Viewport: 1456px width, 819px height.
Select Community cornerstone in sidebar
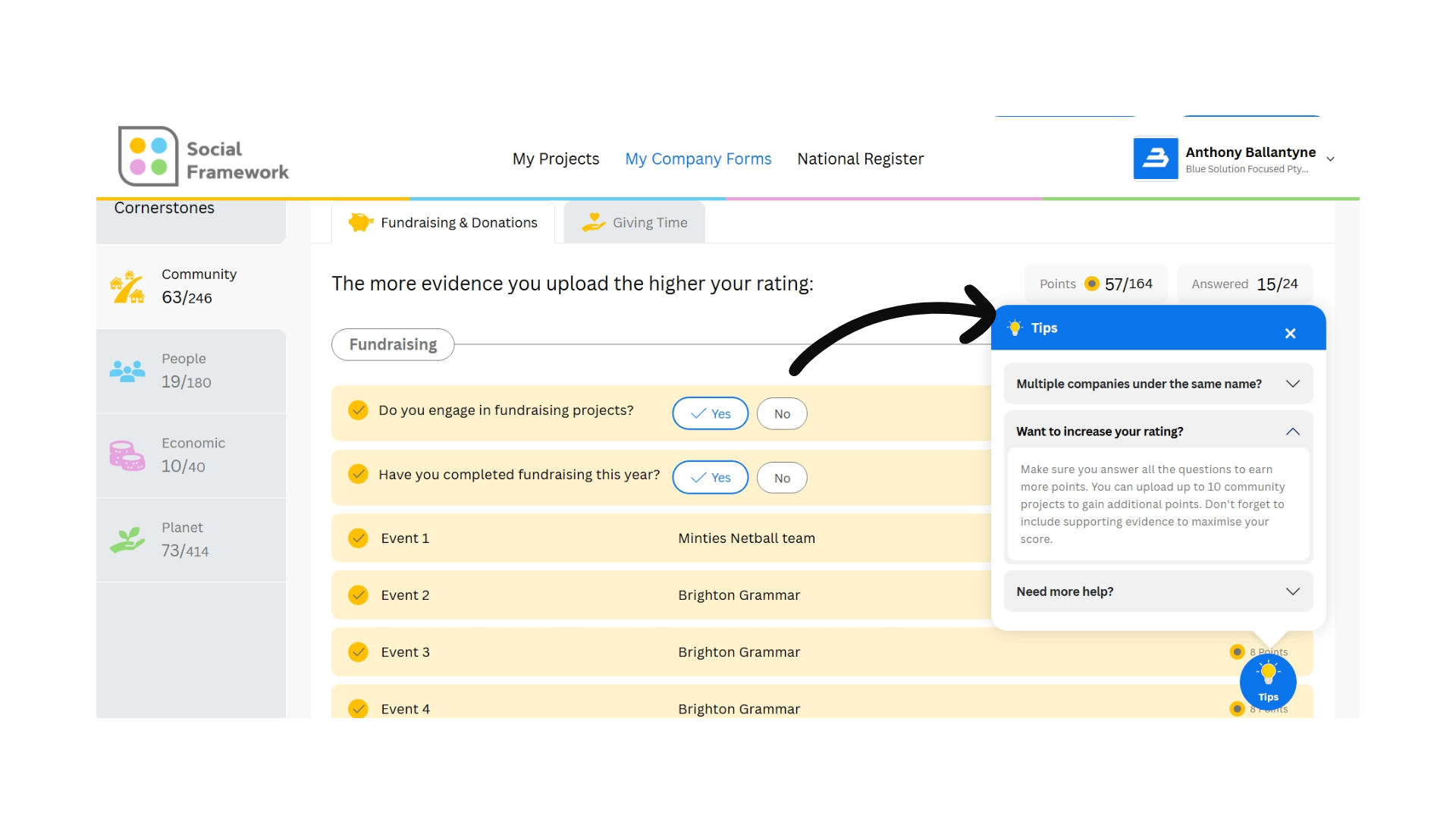[191, 287]
